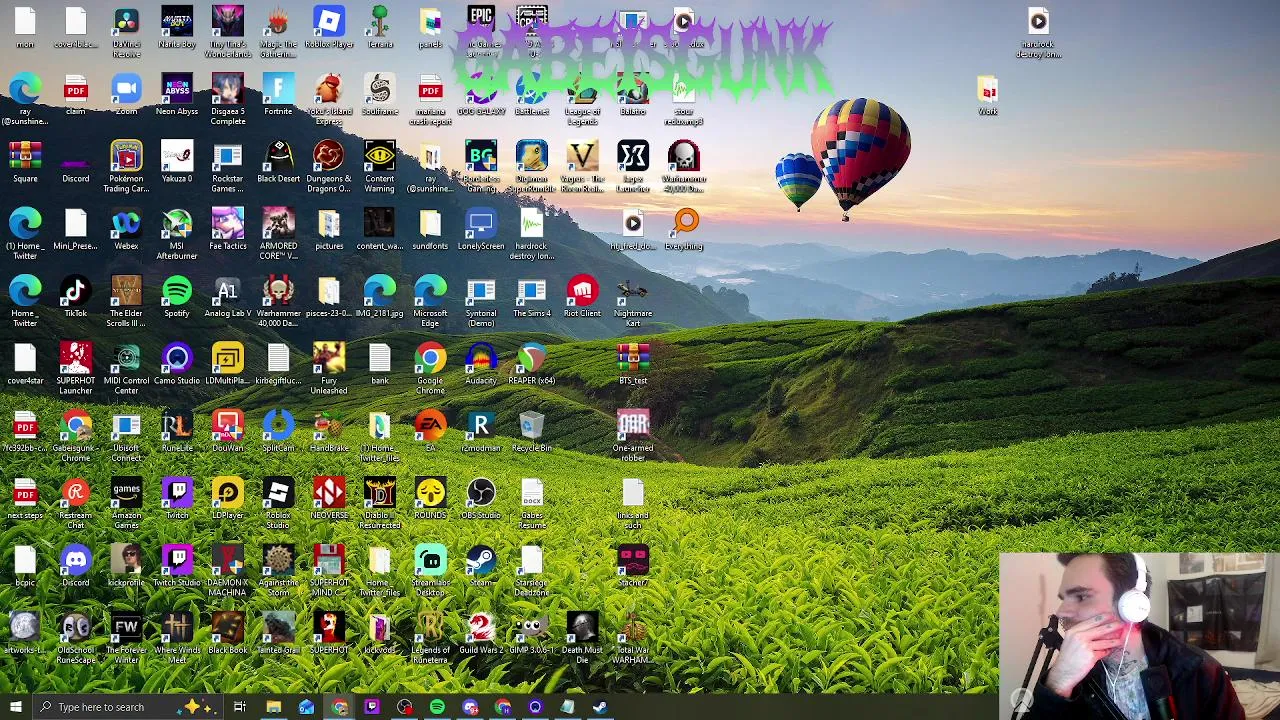Click the Zoom desktop shortcut

126,95
